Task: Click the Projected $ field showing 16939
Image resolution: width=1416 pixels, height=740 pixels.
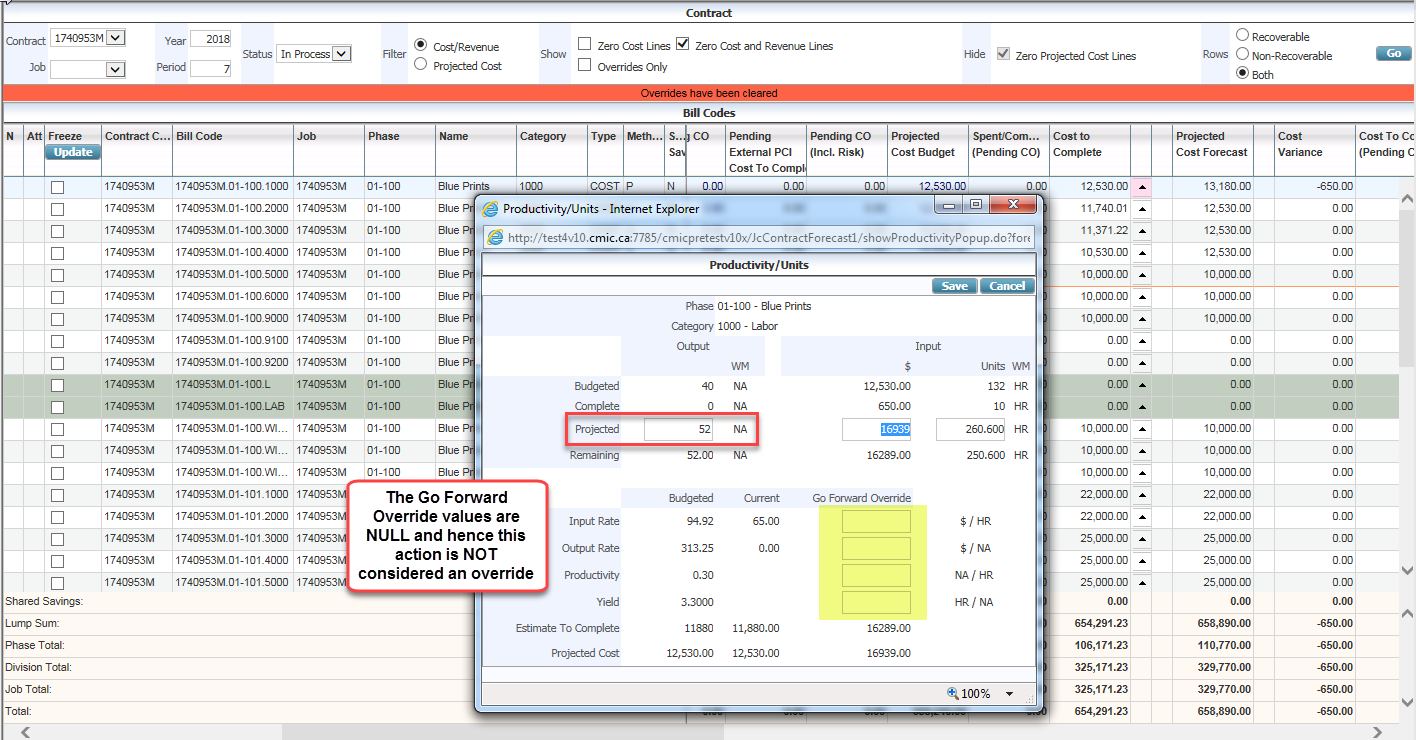Action: (x=876, y=429)
